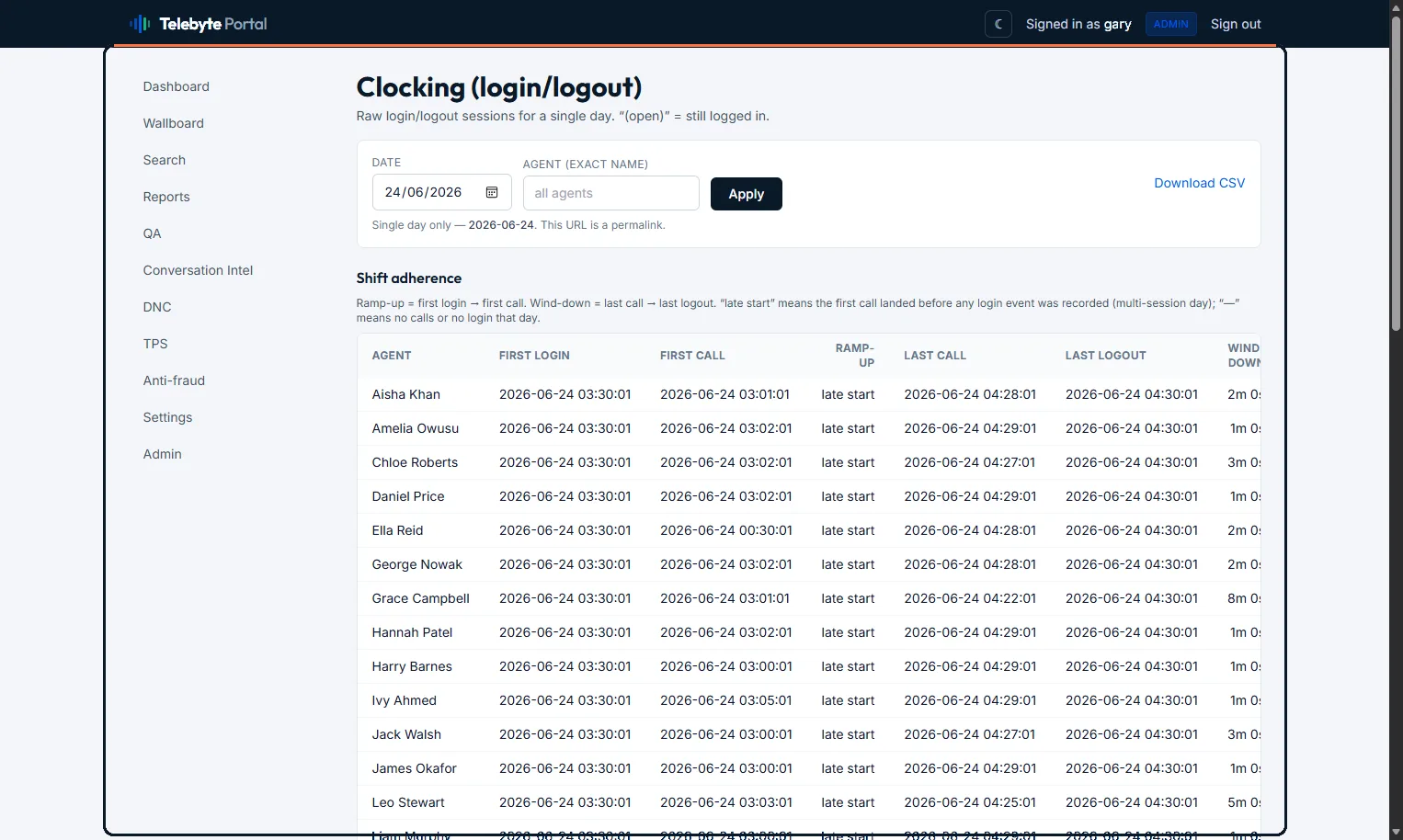
Task: Select the Aisha Khan agent cell
Action: click(x=406, y=394)
